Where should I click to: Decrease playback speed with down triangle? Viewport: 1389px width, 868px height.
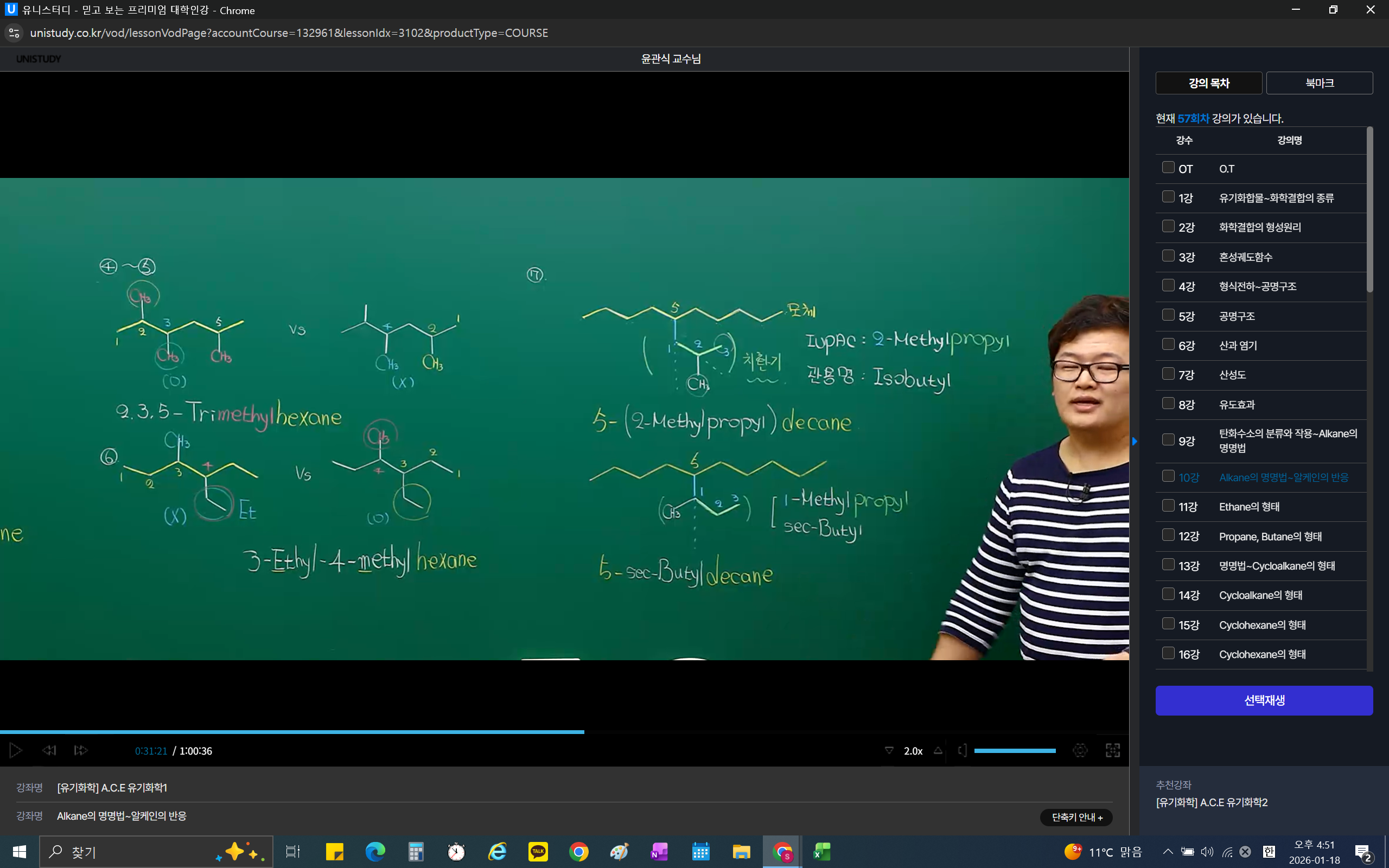pyautogui.click(x=889, y=750)
